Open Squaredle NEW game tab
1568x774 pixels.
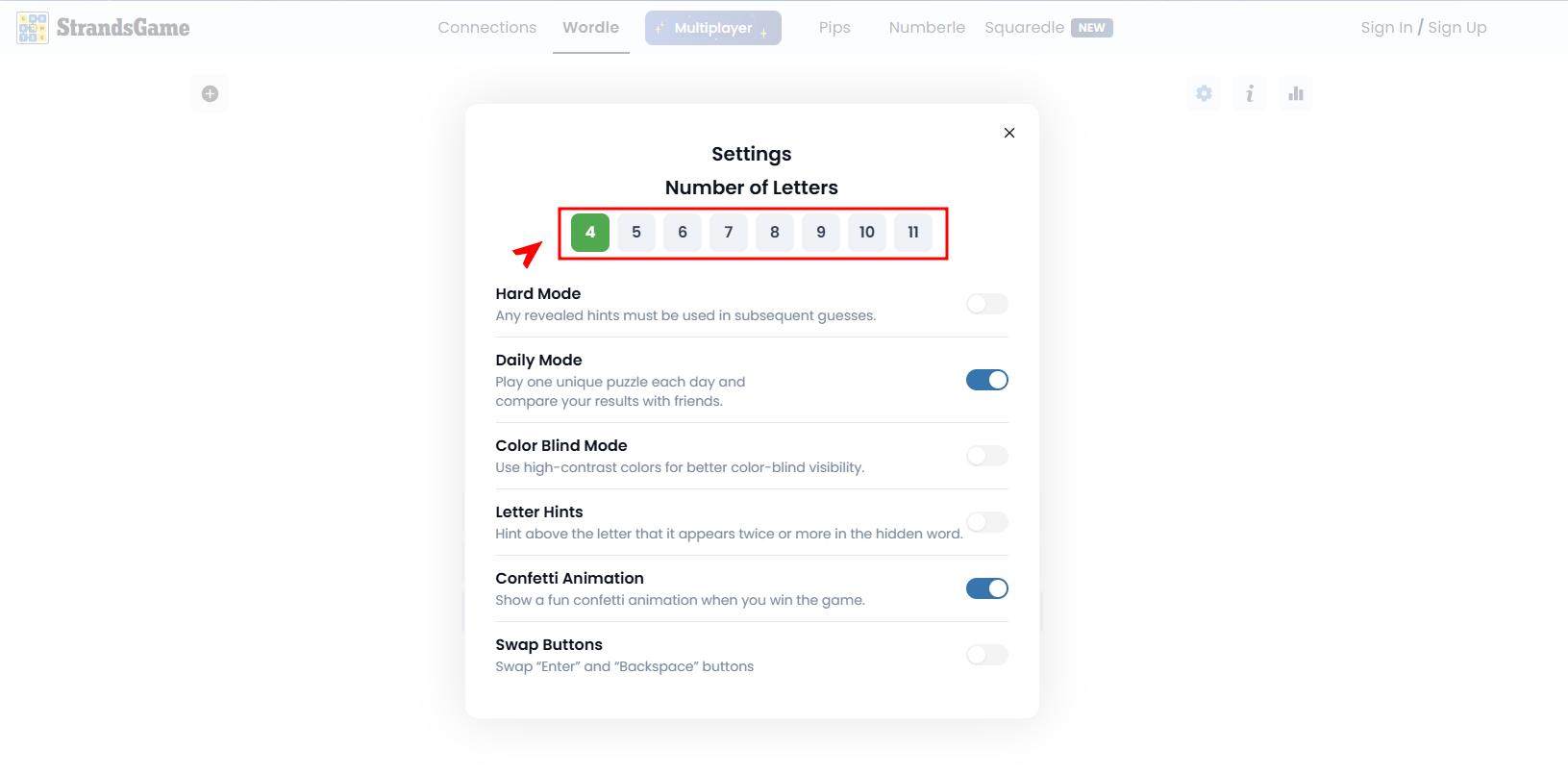(1049, 28)
